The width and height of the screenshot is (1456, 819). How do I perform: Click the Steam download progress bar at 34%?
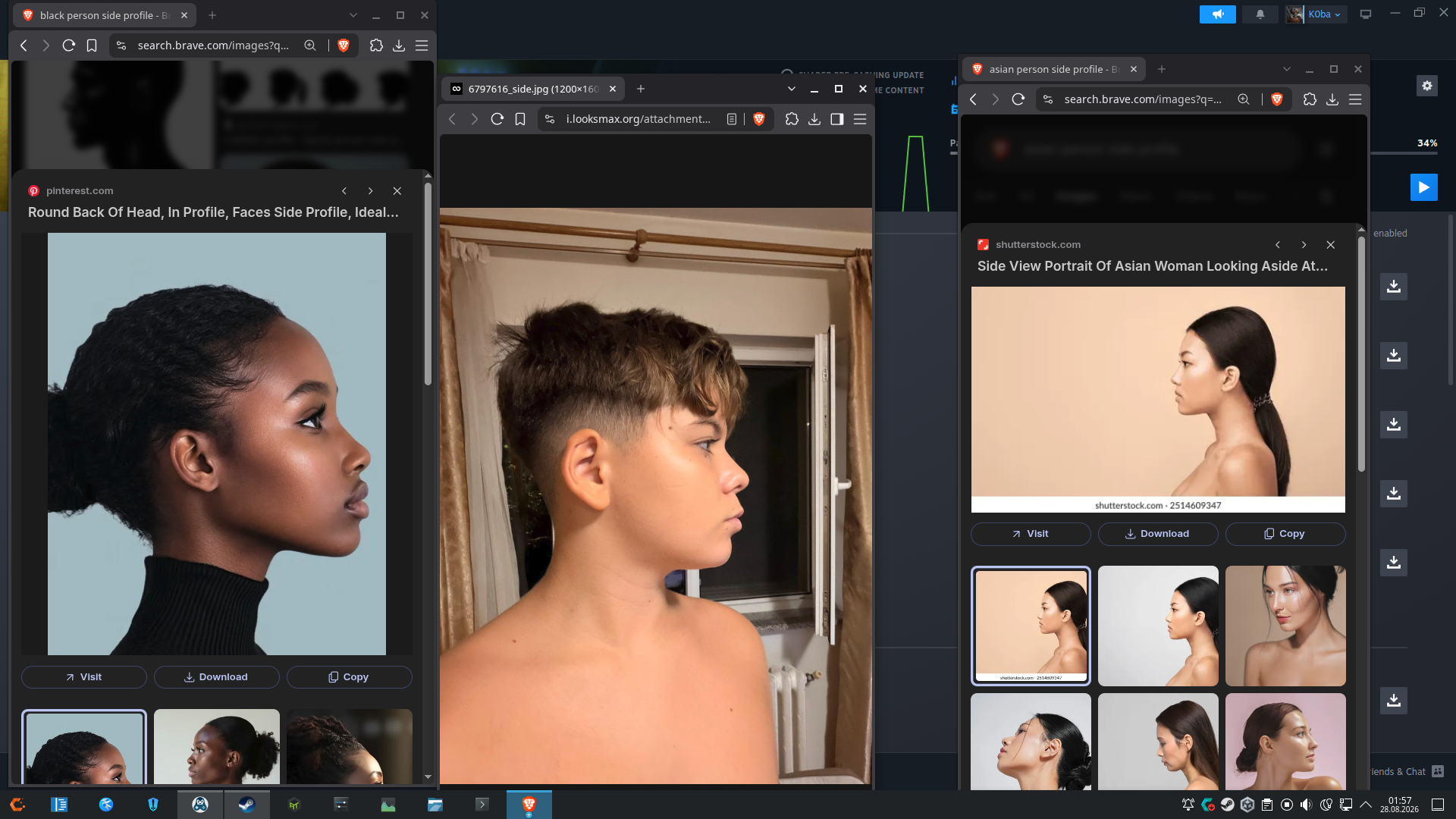[1404, 153]
